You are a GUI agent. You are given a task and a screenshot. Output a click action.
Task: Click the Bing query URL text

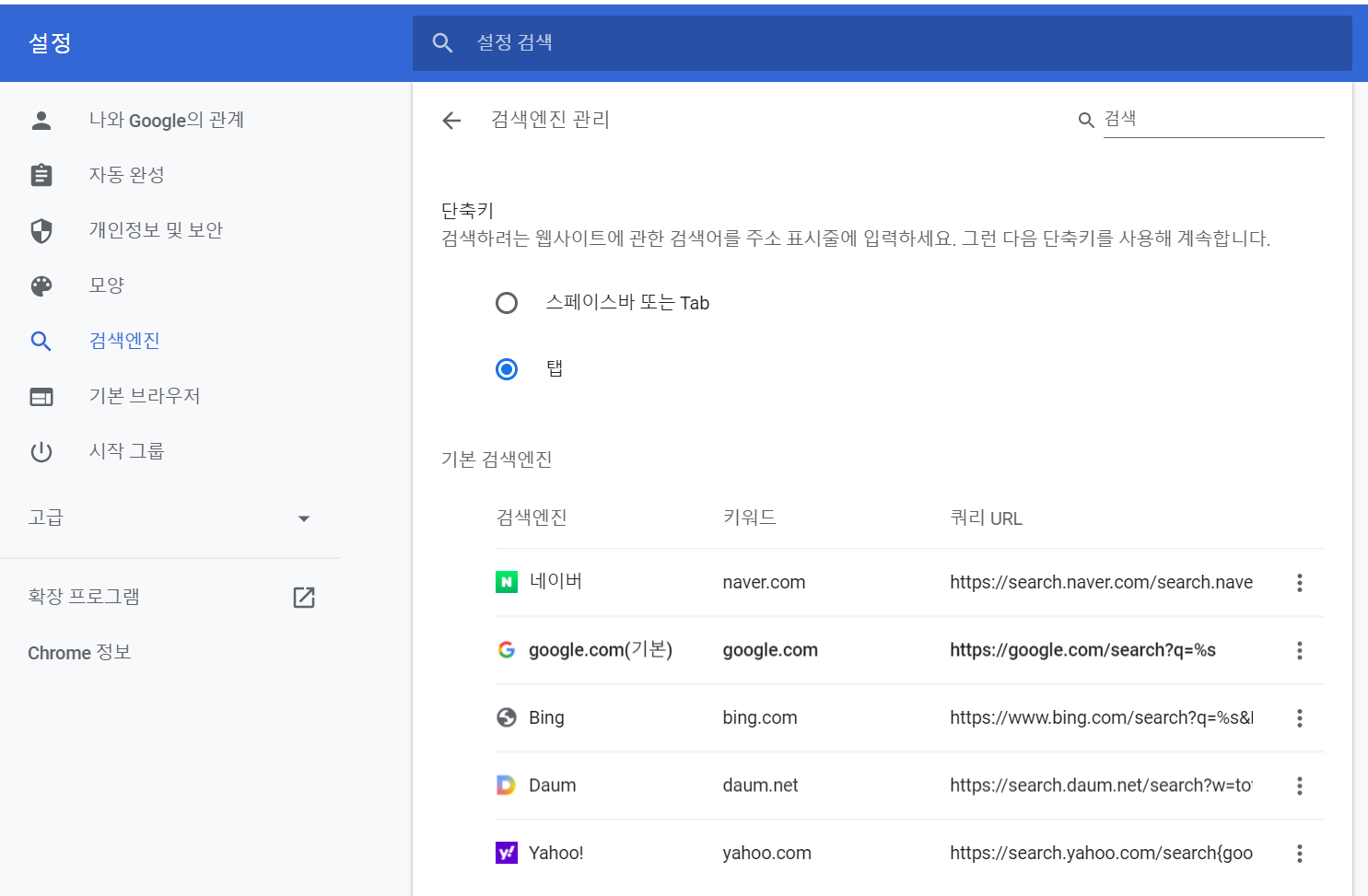coord(1101,717)
